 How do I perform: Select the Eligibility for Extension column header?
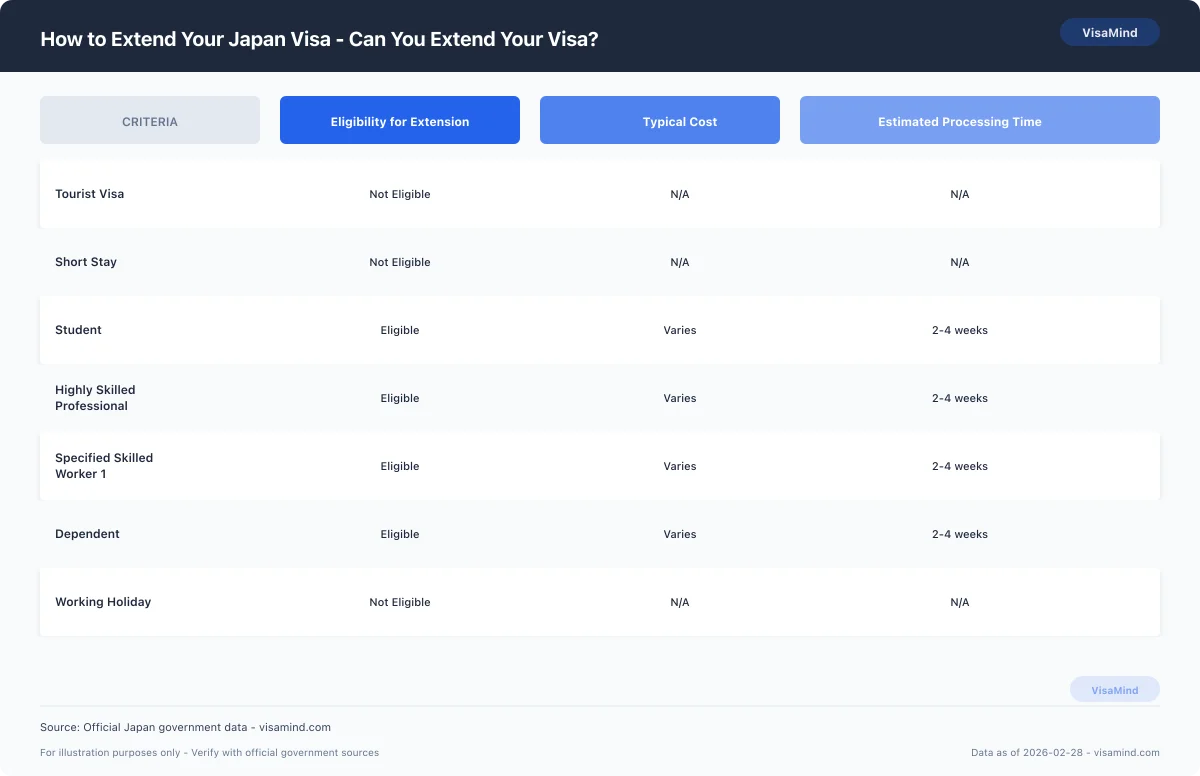click(399, 120)
